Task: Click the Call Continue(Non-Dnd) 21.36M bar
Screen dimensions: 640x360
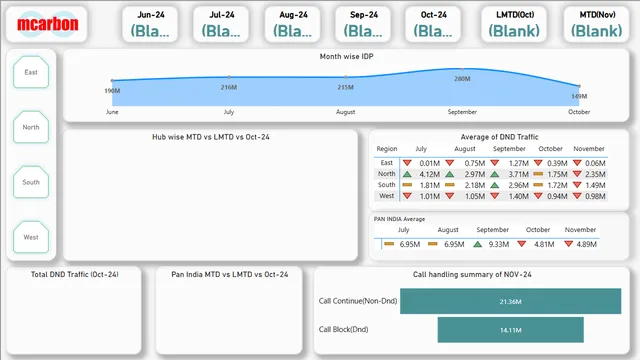Action: pos(511,301)
